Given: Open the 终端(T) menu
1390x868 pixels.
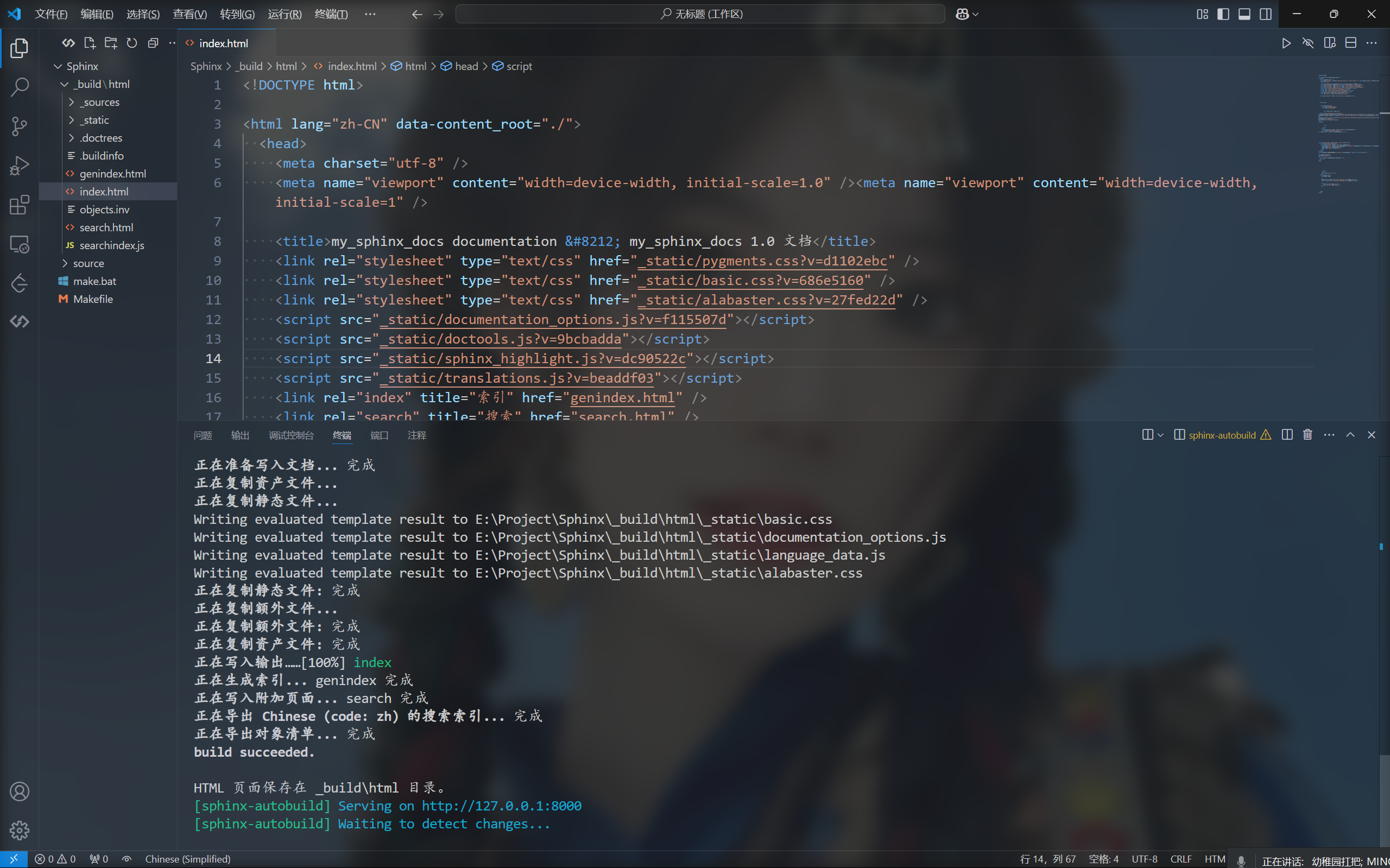Looking at the screenshot, I should click(x=331, y=14).
